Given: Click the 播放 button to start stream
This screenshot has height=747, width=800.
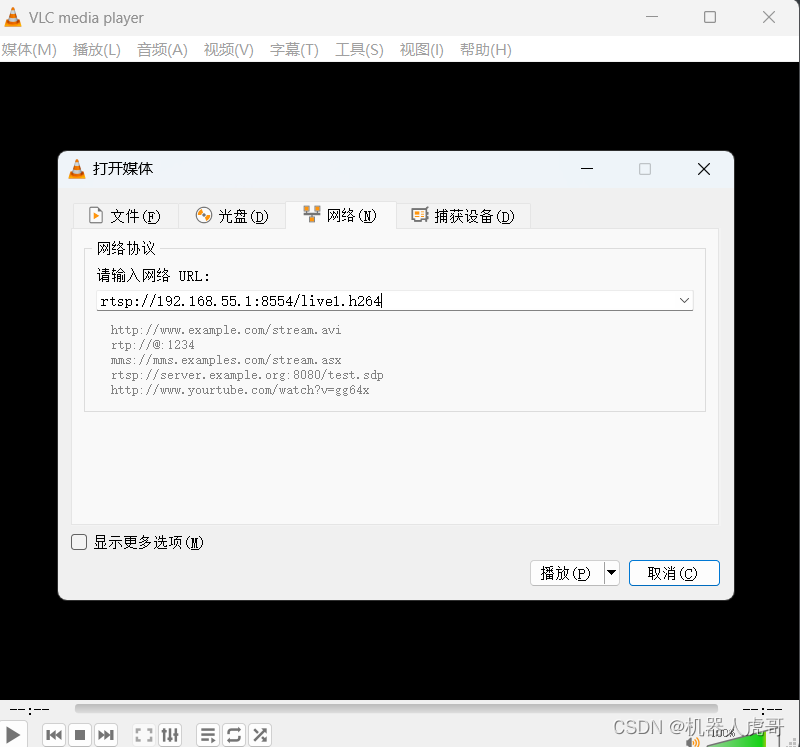Looking at the screenshot, I should click(x=567, y=573).
